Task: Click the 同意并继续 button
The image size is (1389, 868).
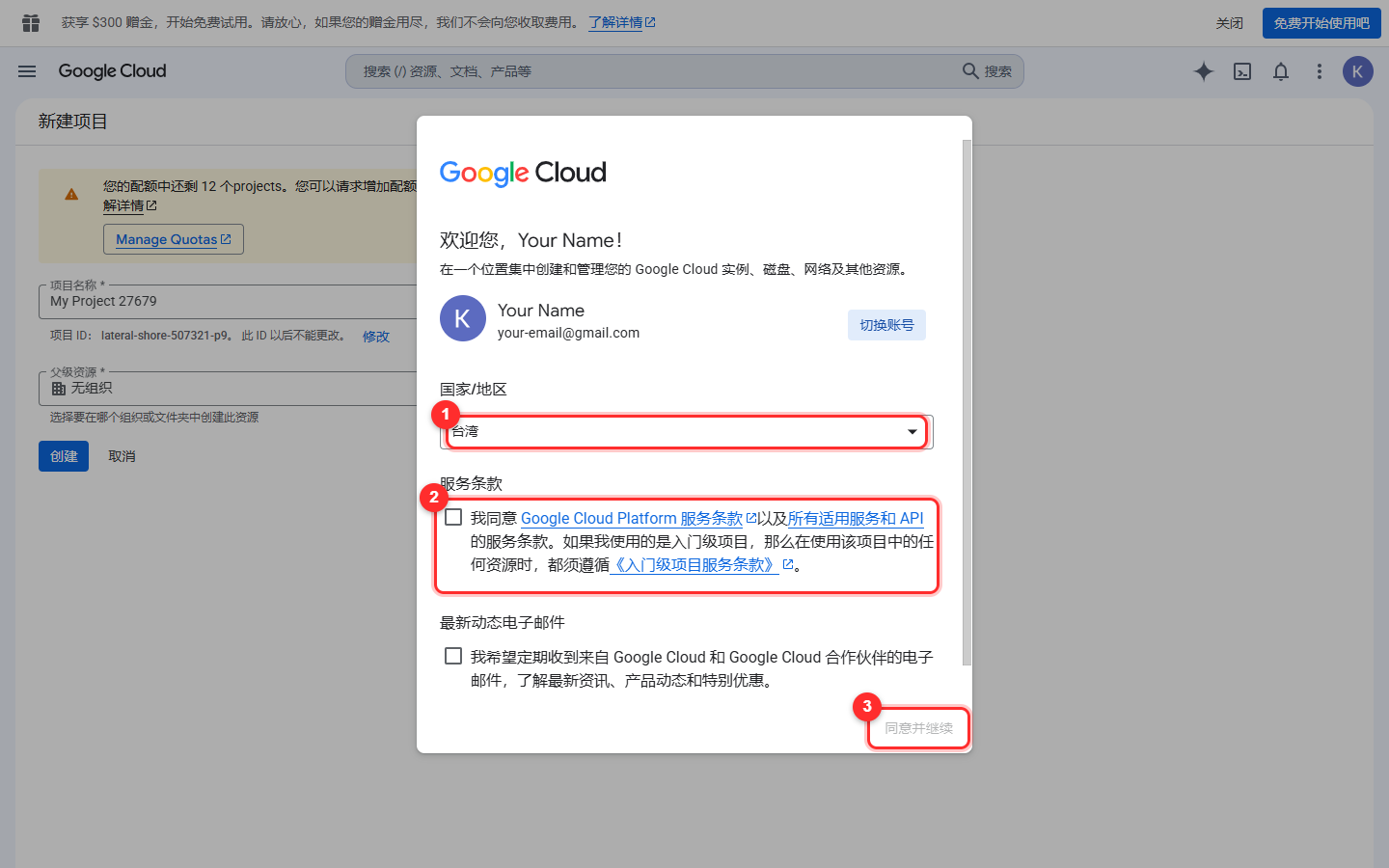Action: pos(918,728)
